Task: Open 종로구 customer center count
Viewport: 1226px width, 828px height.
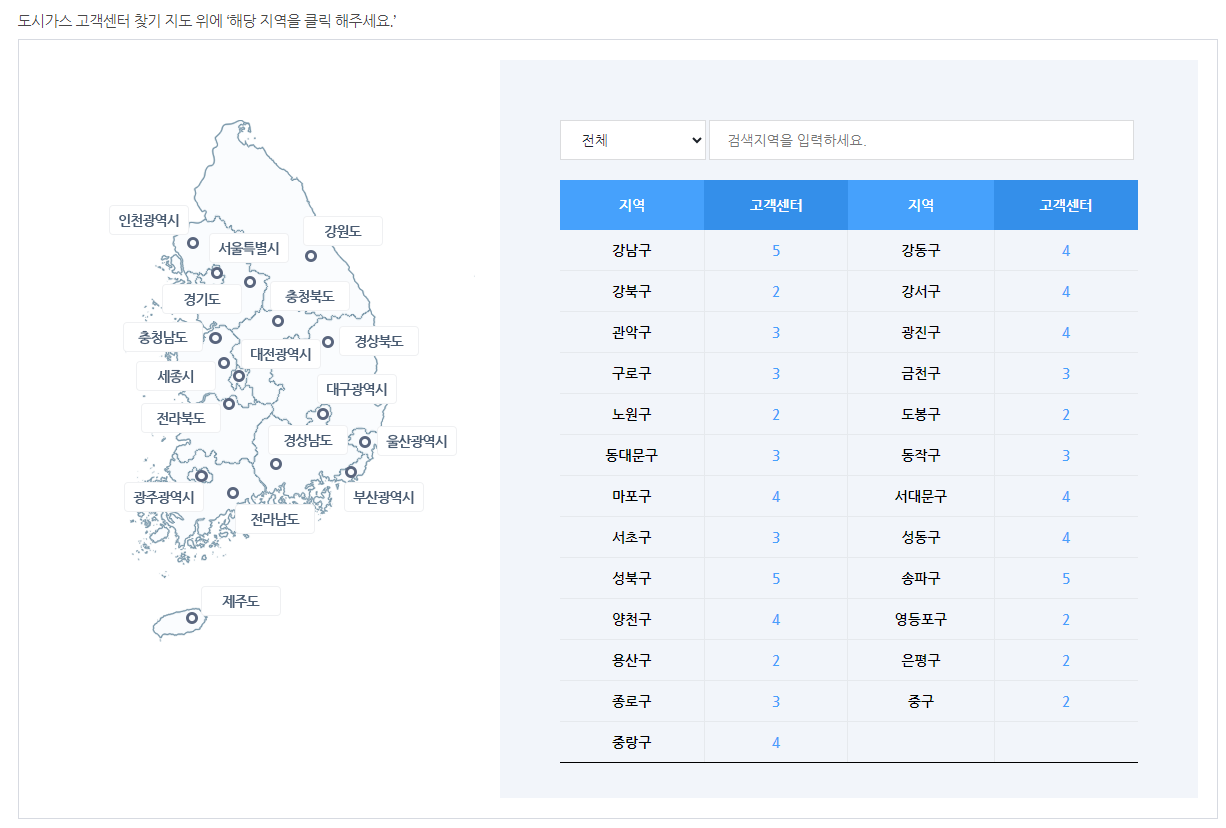Action: (x=776, y=701)
